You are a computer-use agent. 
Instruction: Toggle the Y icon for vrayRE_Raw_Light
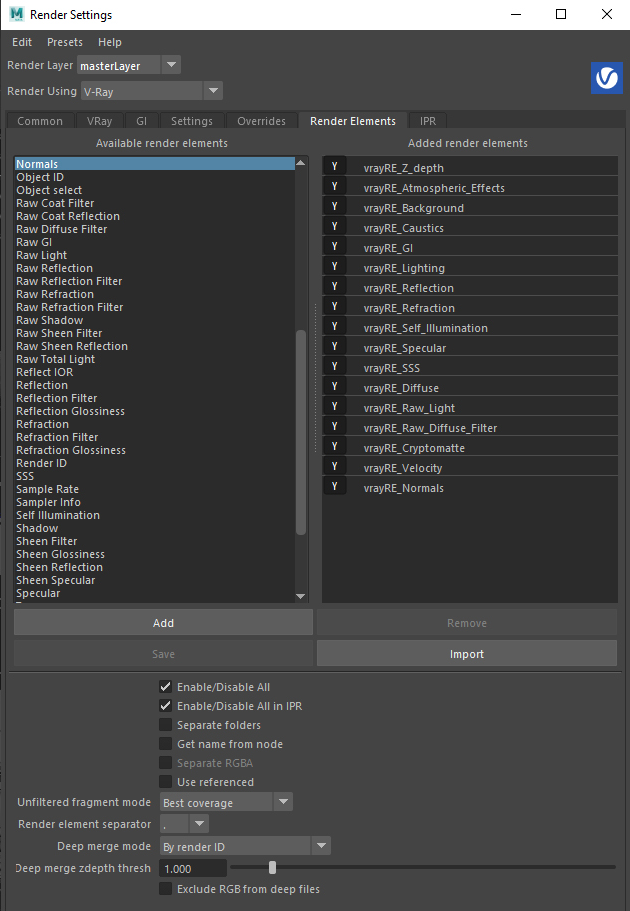pos(335,406)
